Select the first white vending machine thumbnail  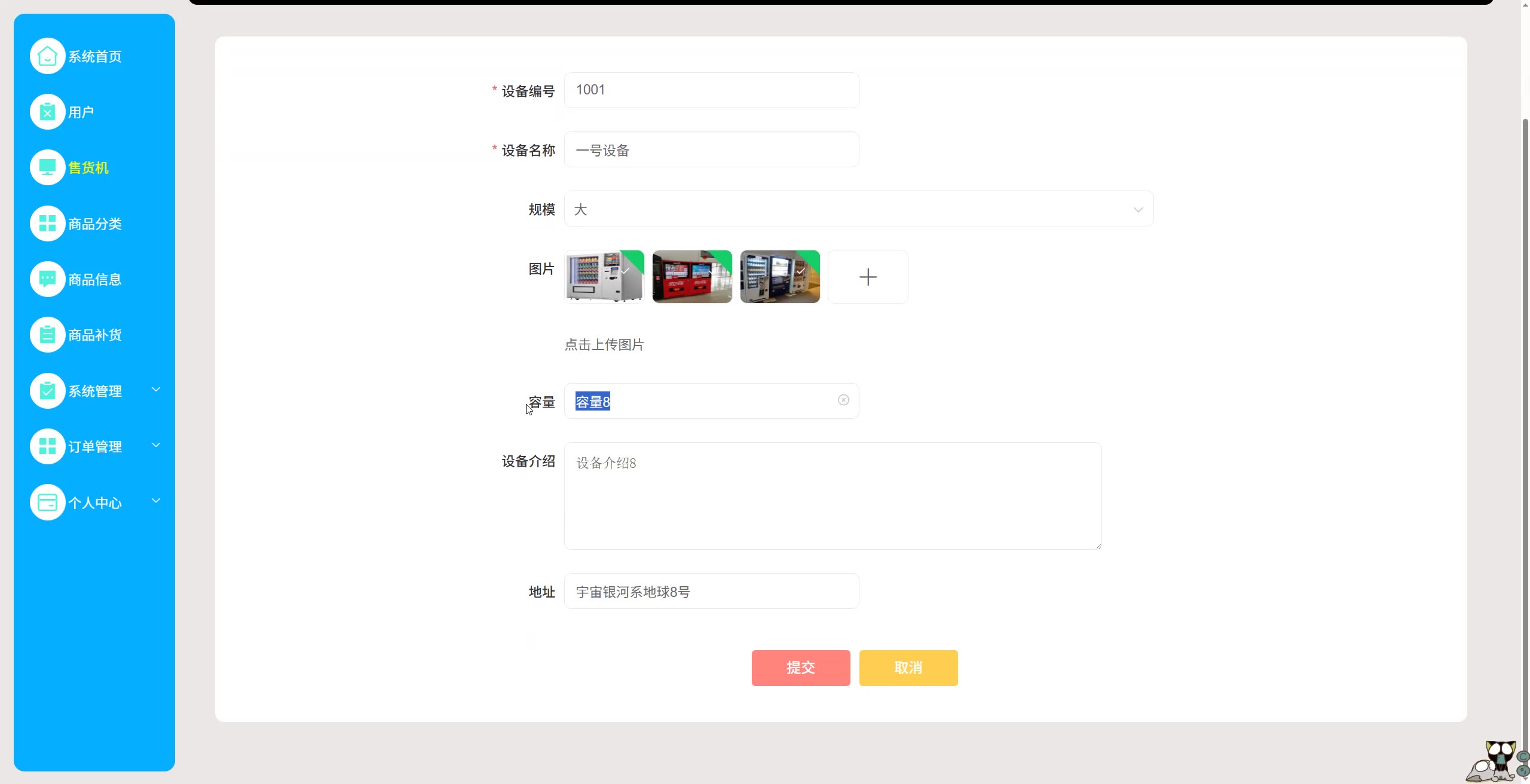click(x=604, y=277)
